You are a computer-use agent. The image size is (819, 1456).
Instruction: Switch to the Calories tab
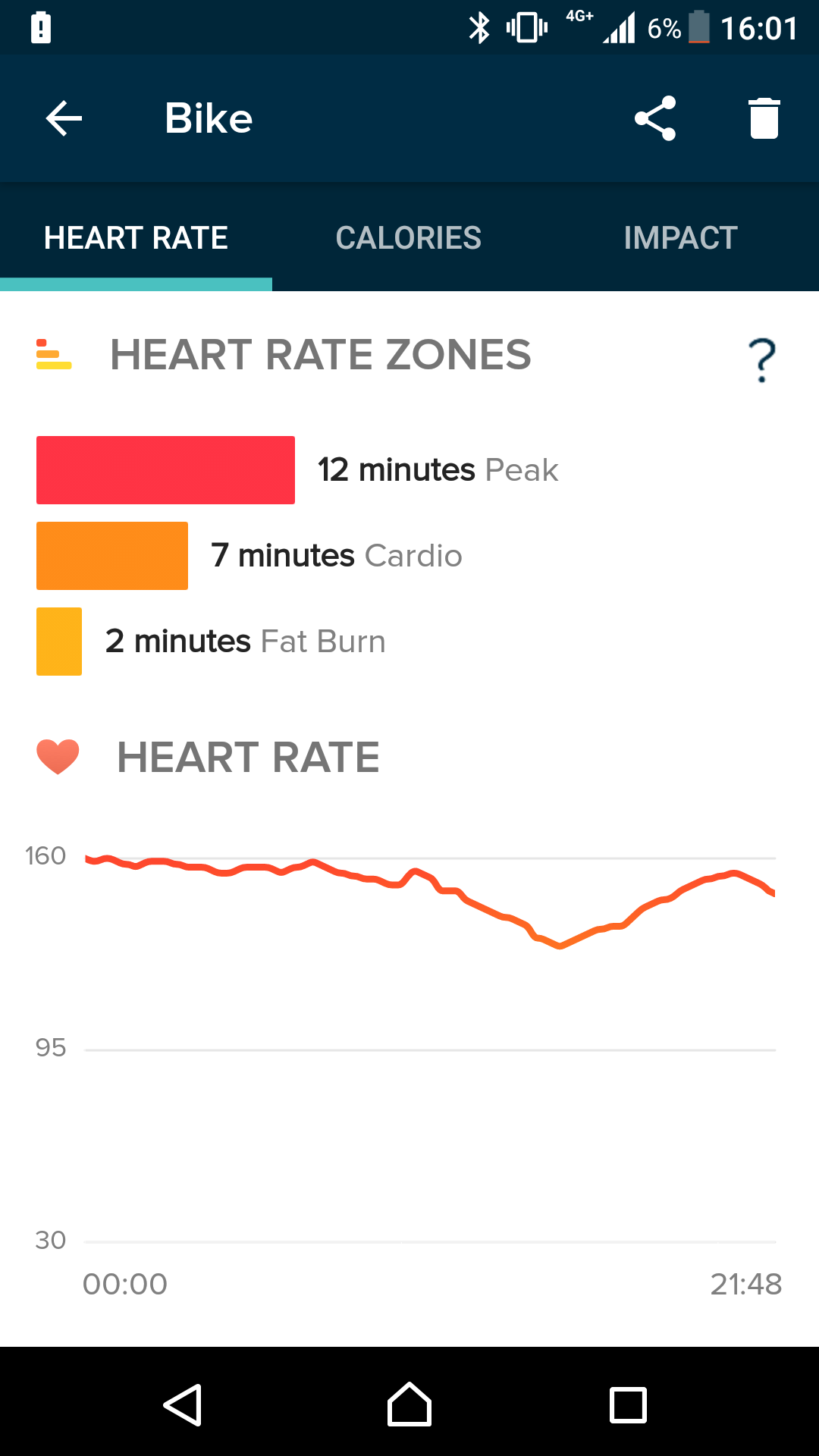point(408,238)
